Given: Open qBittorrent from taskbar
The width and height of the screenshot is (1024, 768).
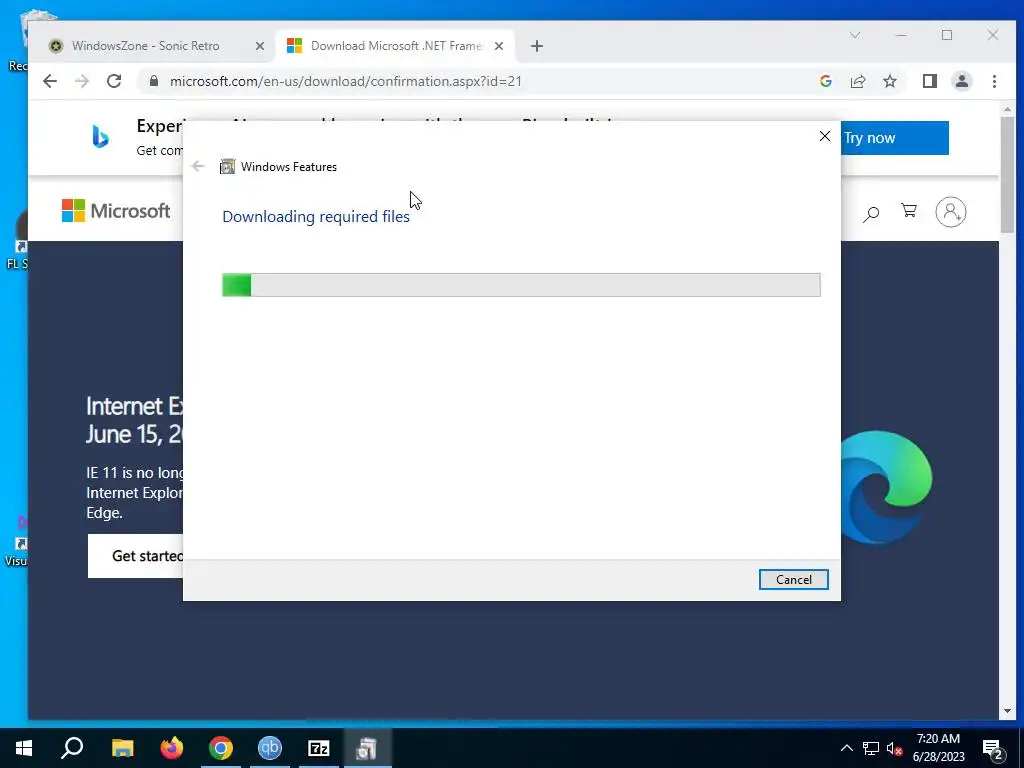Looking at the screenshot, I should [270, 748].
